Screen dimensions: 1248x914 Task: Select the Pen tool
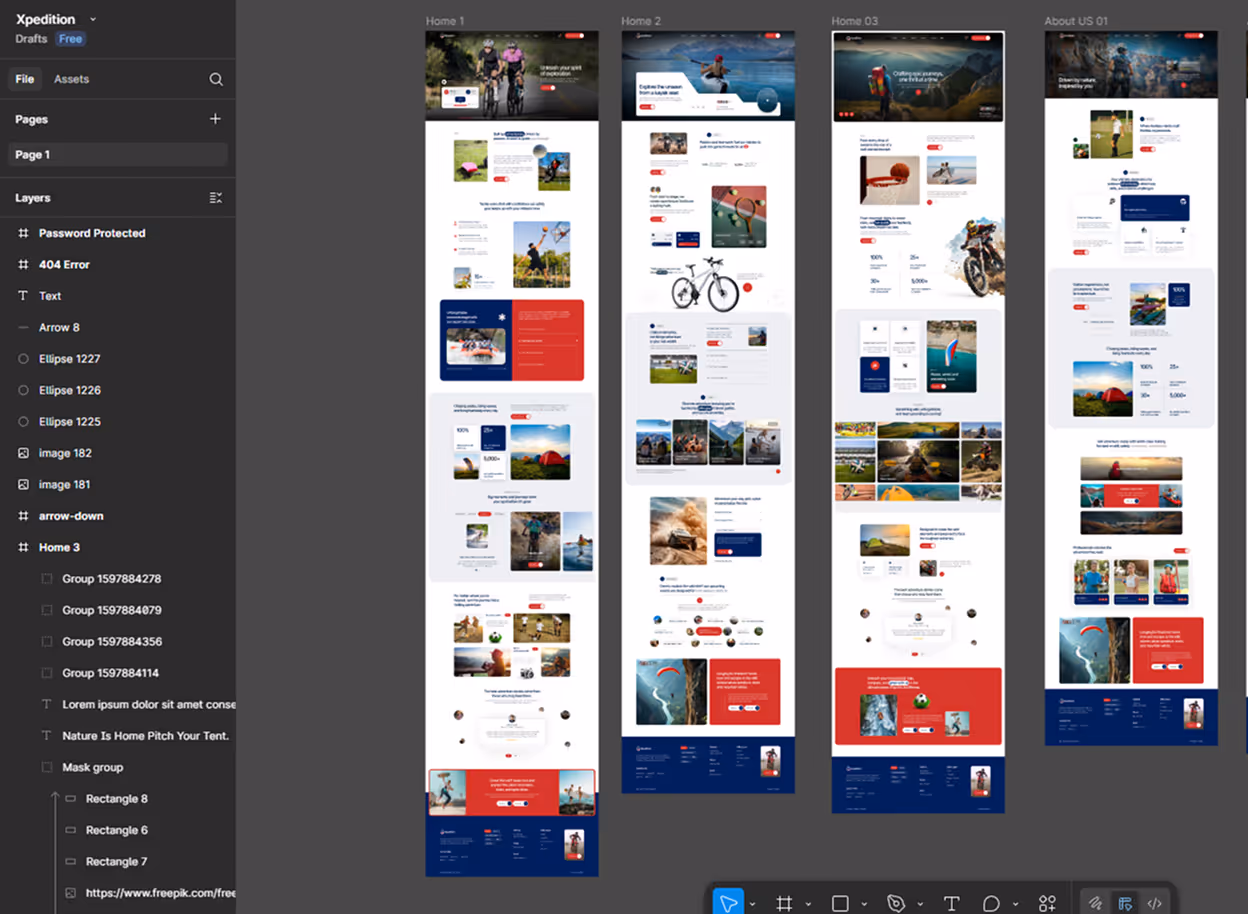click(898, 902)
